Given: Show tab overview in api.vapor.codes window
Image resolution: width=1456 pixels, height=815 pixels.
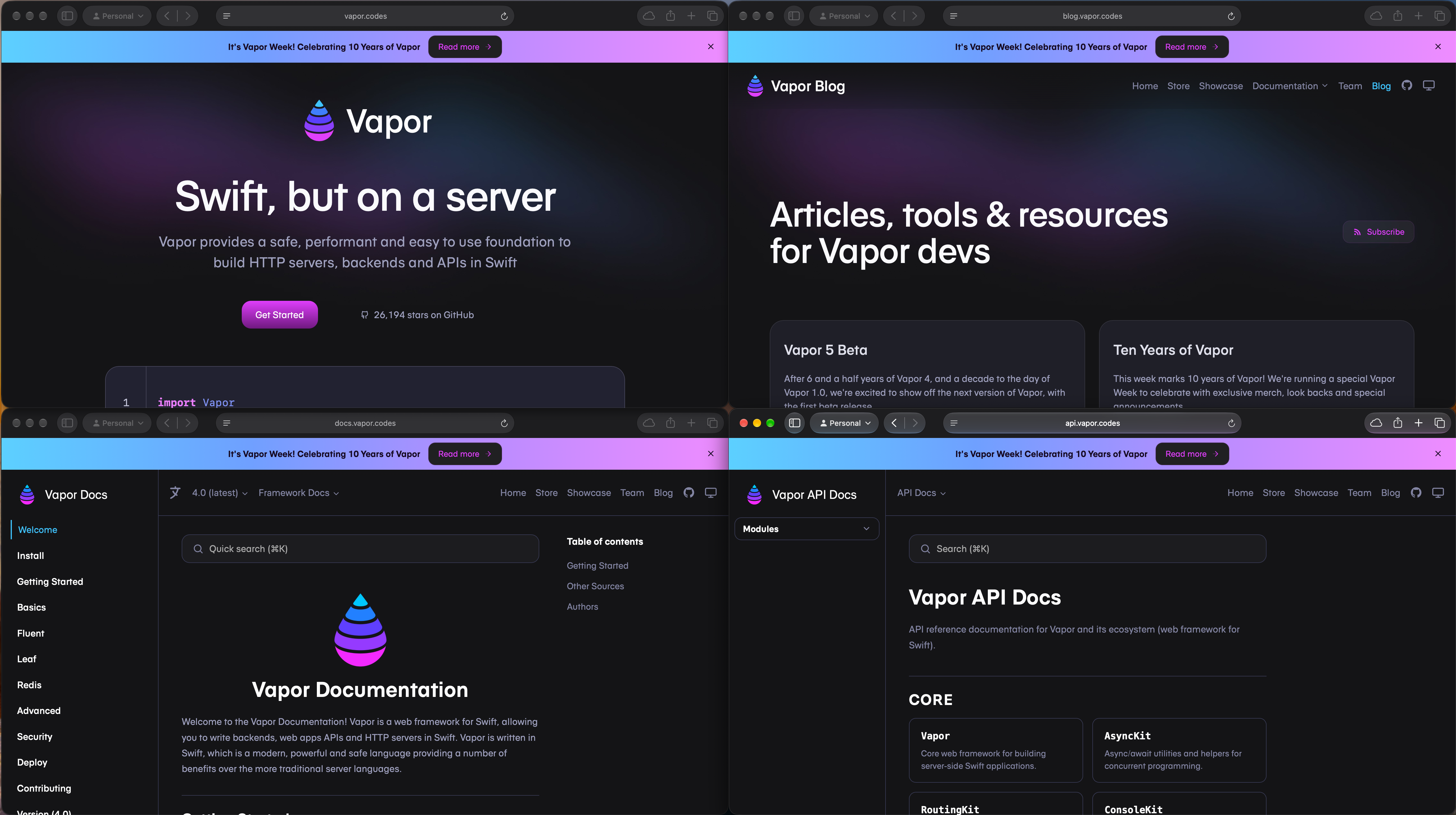Looking at the screenshot, I should click(1440, 423).
